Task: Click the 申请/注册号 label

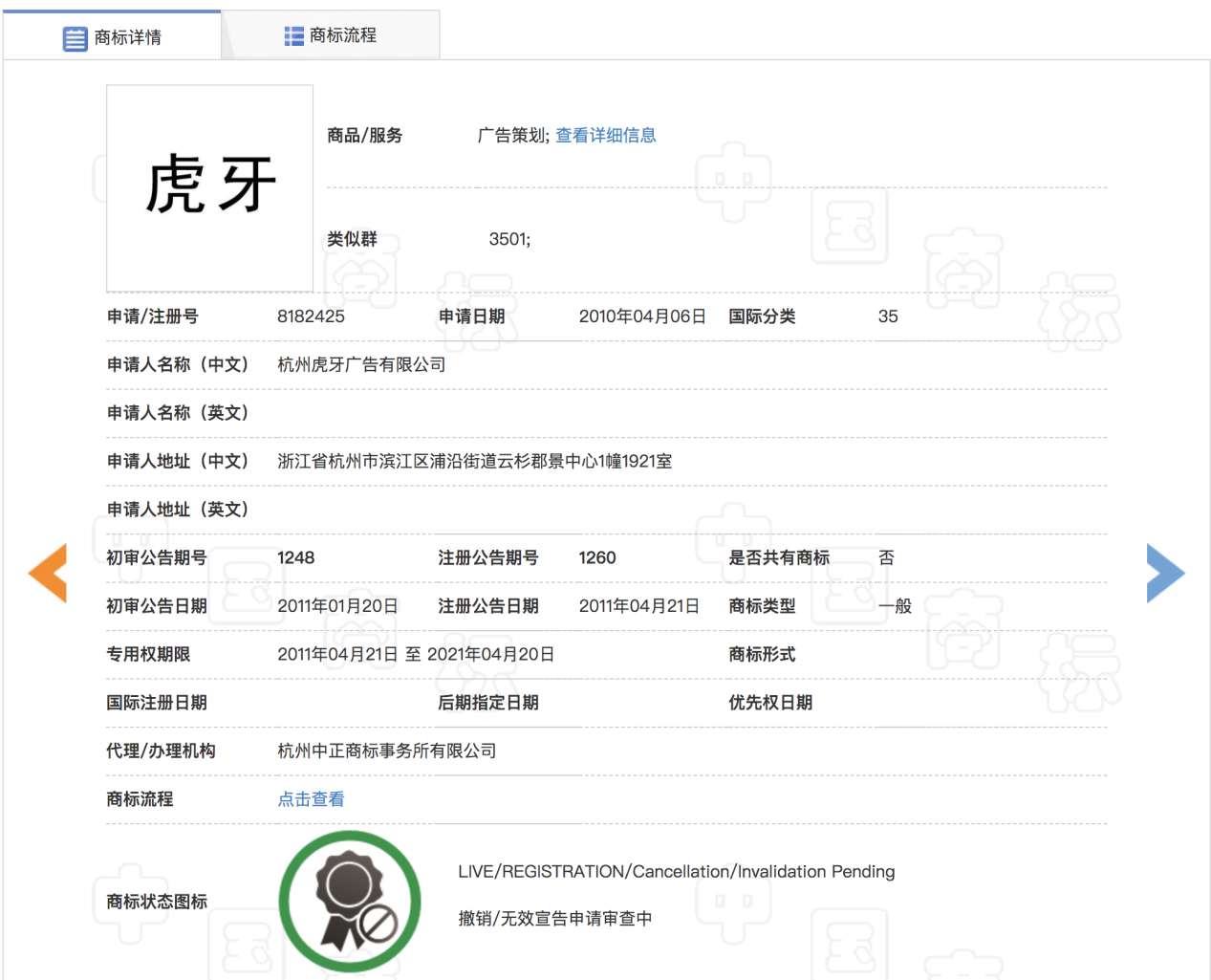Action: point(153,316)
